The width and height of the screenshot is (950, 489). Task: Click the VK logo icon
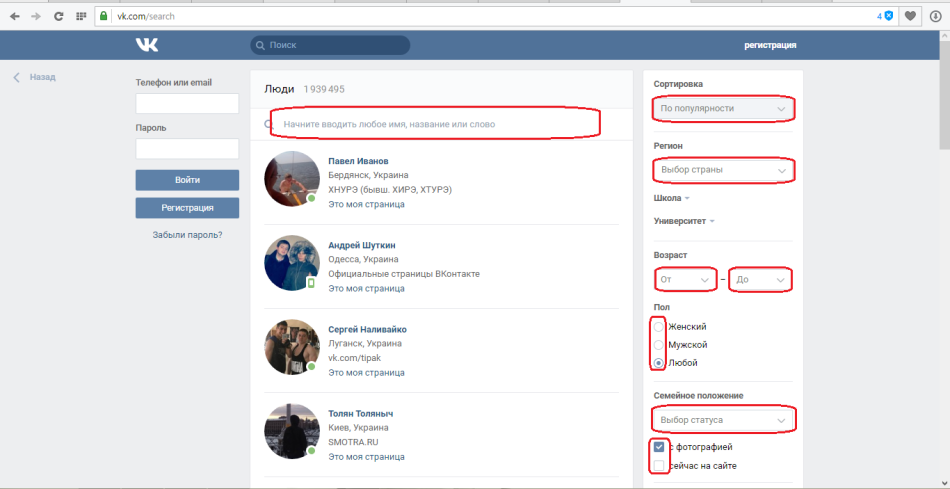(147, 45)
